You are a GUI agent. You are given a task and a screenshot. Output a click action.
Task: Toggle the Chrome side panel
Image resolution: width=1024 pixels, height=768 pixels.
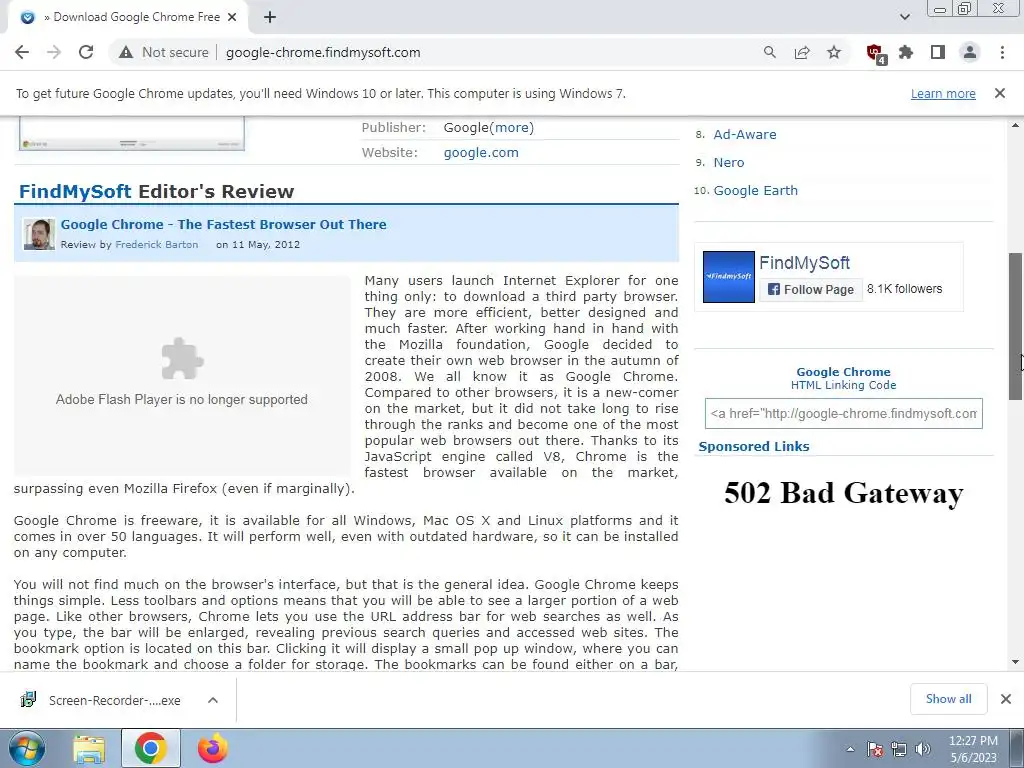938,52
